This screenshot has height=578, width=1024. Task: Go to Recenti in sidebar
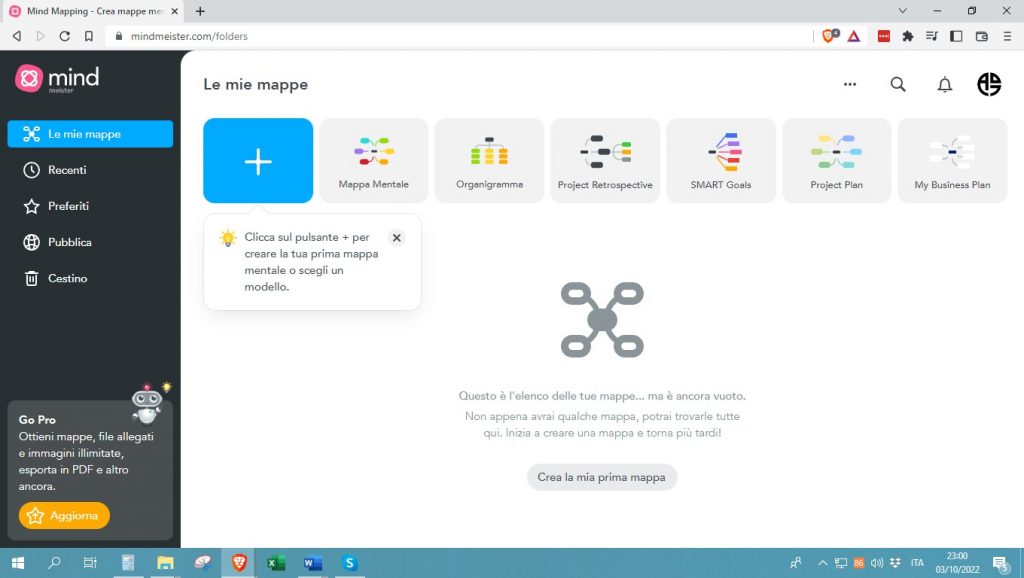coord(67,170)
